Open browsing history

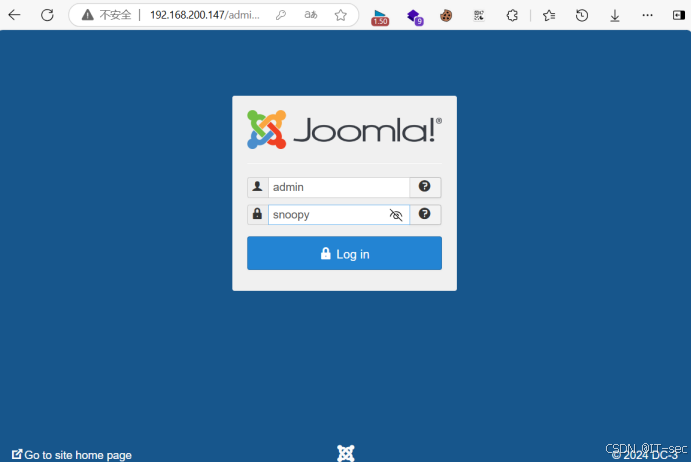(x=582, y=16)
